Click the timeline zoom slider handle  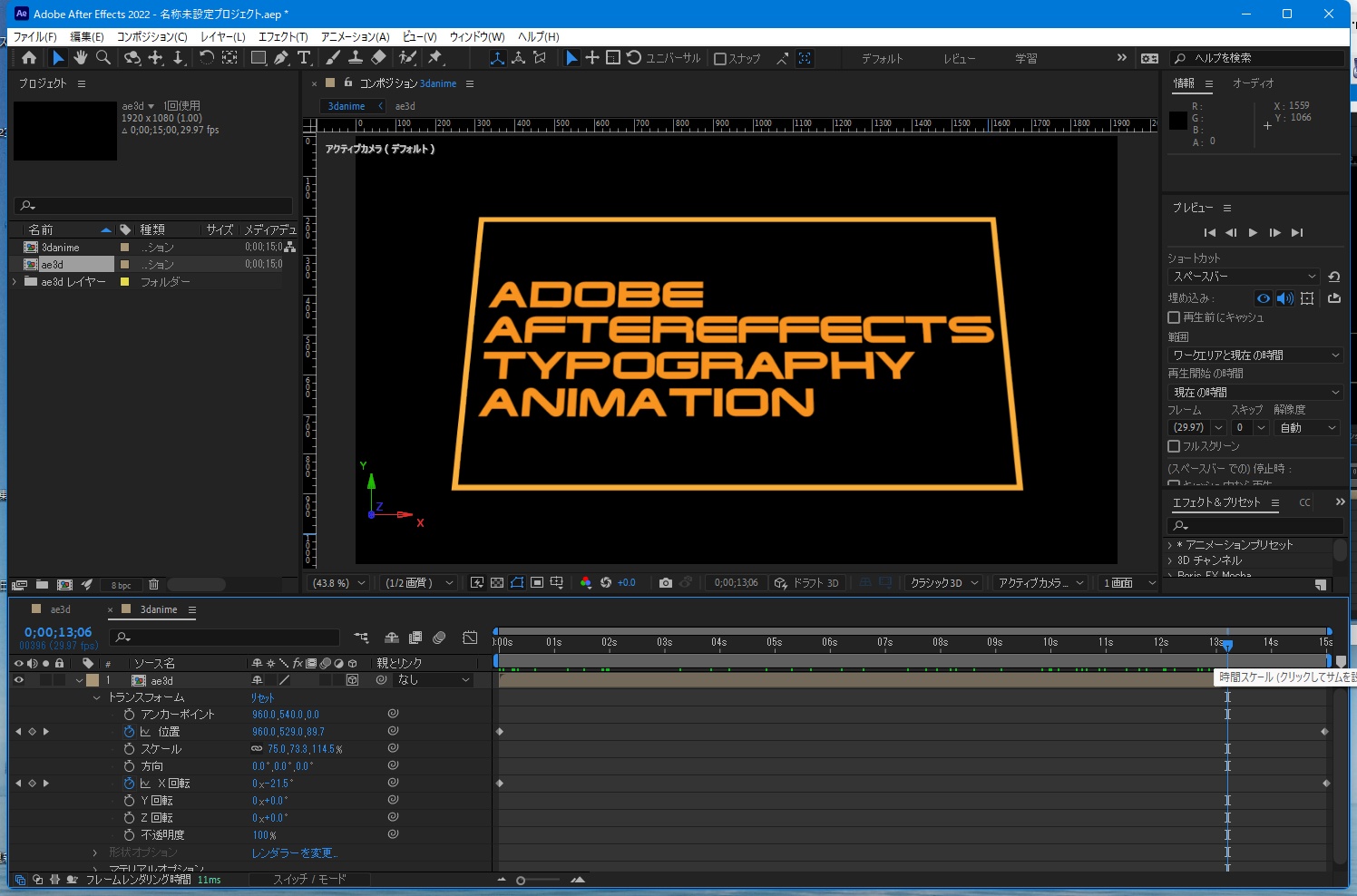pyautogui.click(x=521, y=881)
